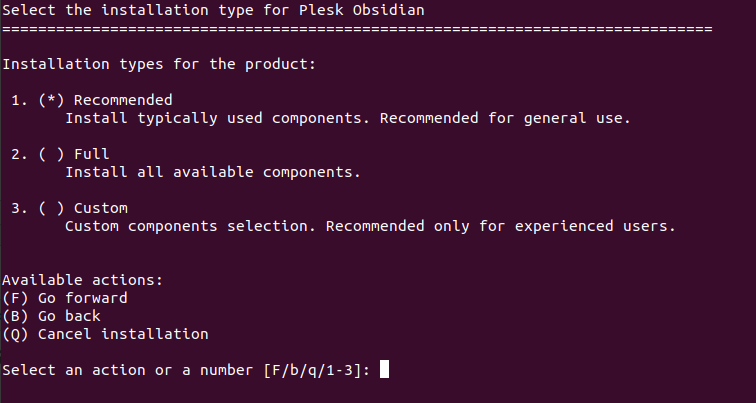756x403 pixels.
Task: Click the 'Custom components selection' description line
Action: click(370, 226)
